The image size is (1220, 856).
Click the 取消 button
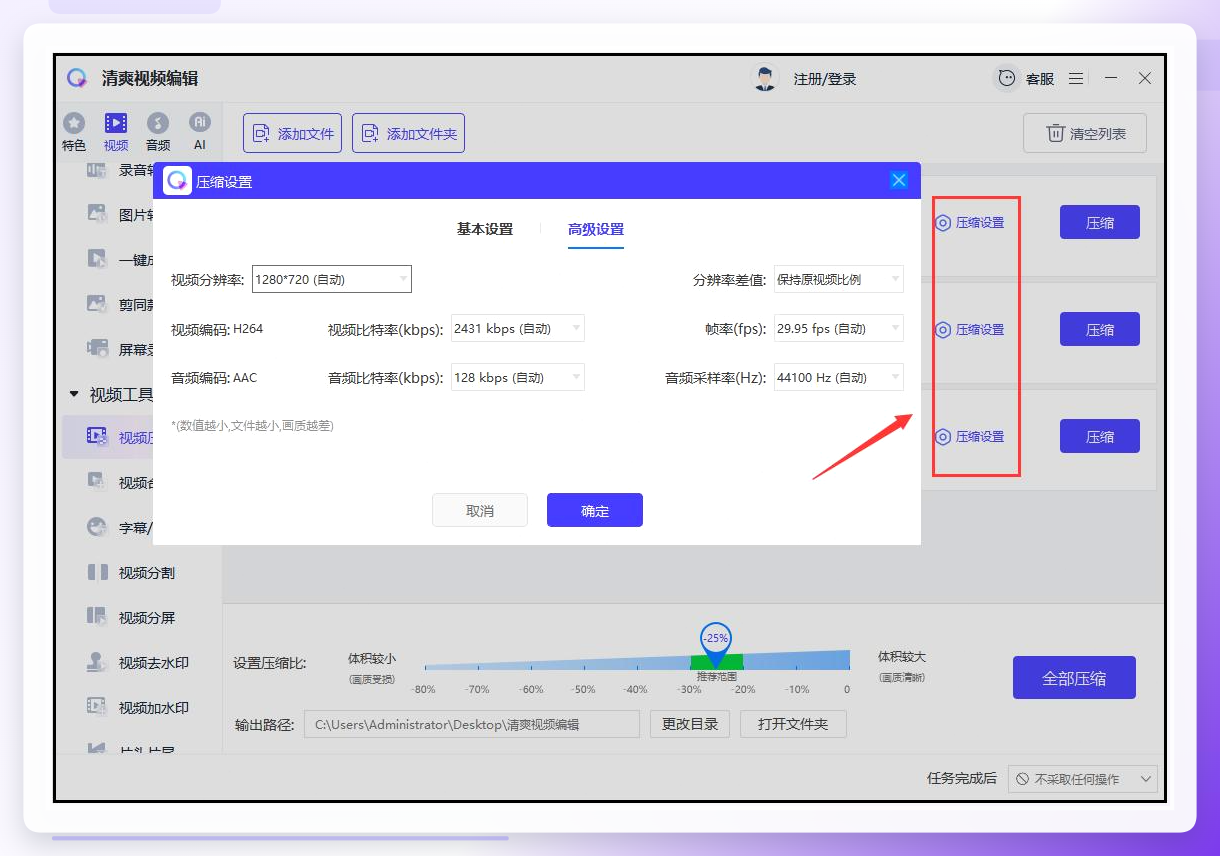coord(480,510)
